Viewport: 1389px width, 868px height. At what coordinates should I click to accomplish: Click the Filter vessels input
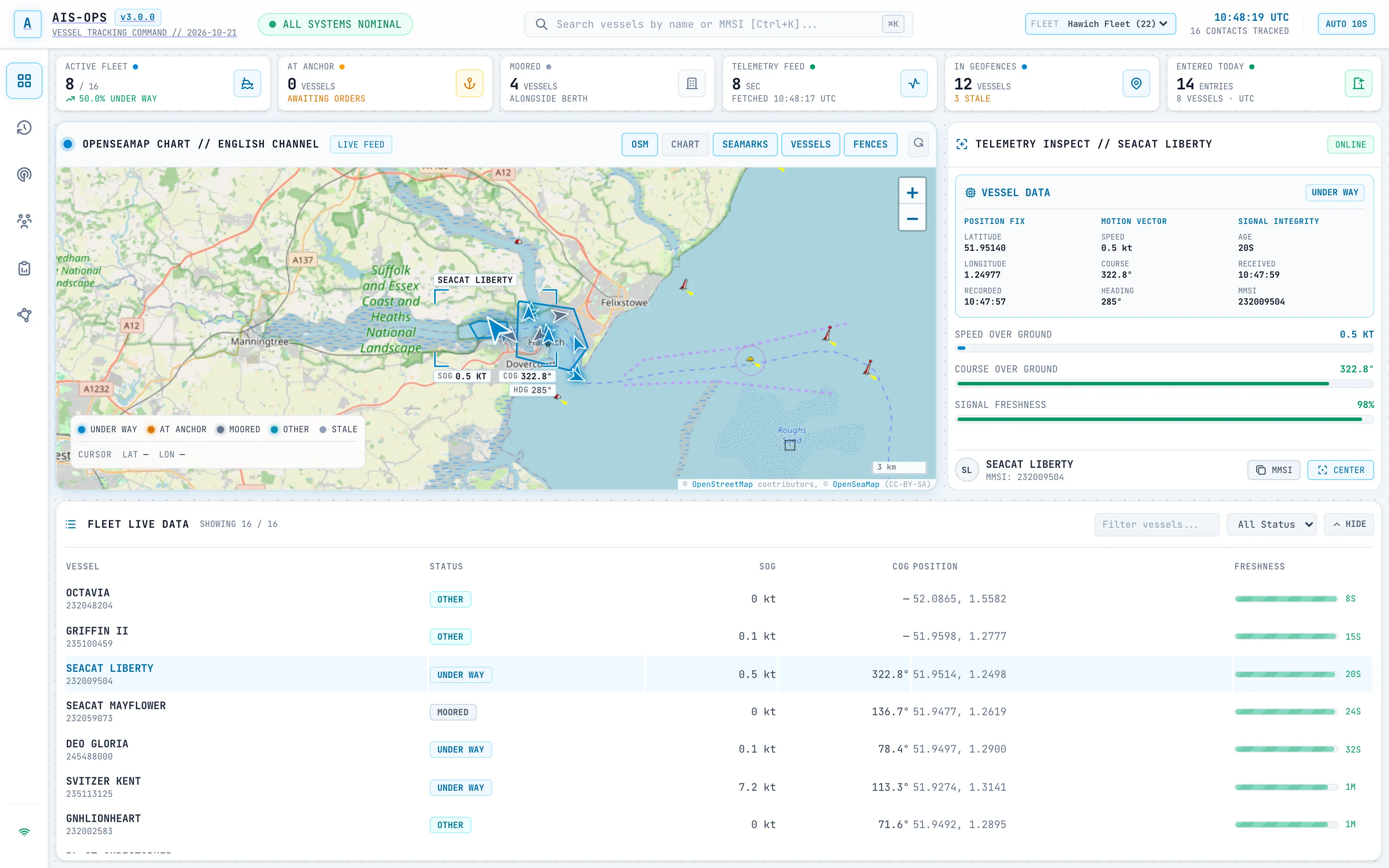pos(1156,524)
